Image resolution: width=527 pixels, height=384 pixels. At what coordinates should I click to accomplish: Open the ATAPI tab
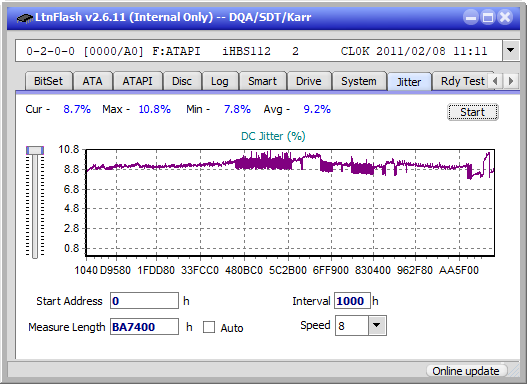point(137,81)
